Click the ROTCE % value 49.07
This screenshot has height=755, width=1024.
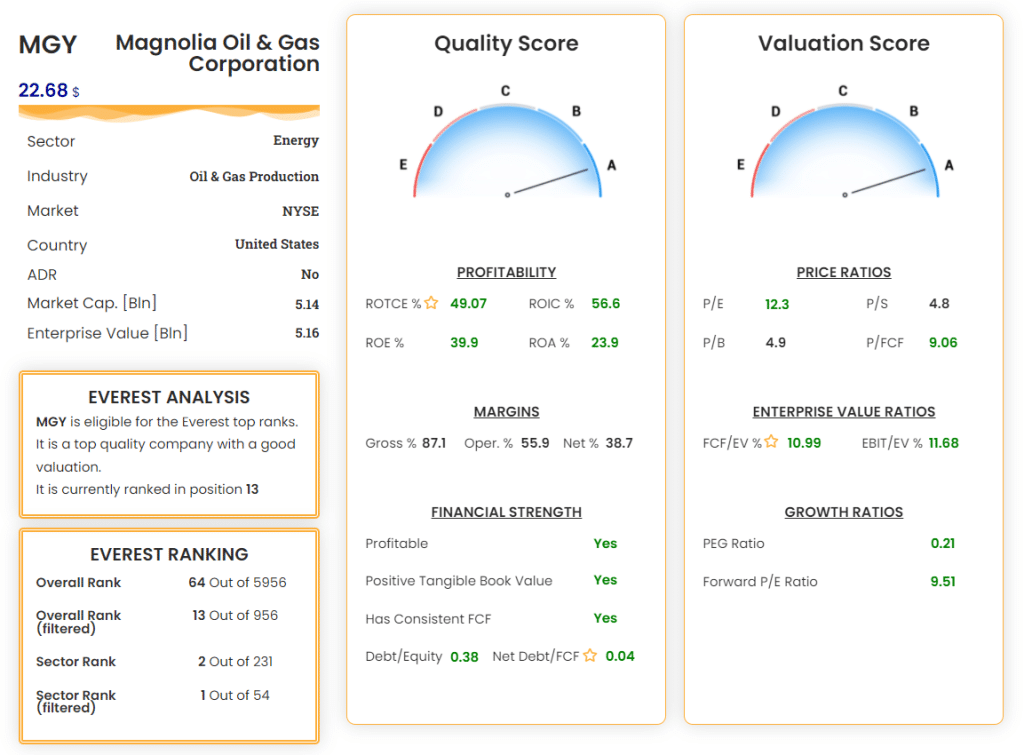[468, 304]
